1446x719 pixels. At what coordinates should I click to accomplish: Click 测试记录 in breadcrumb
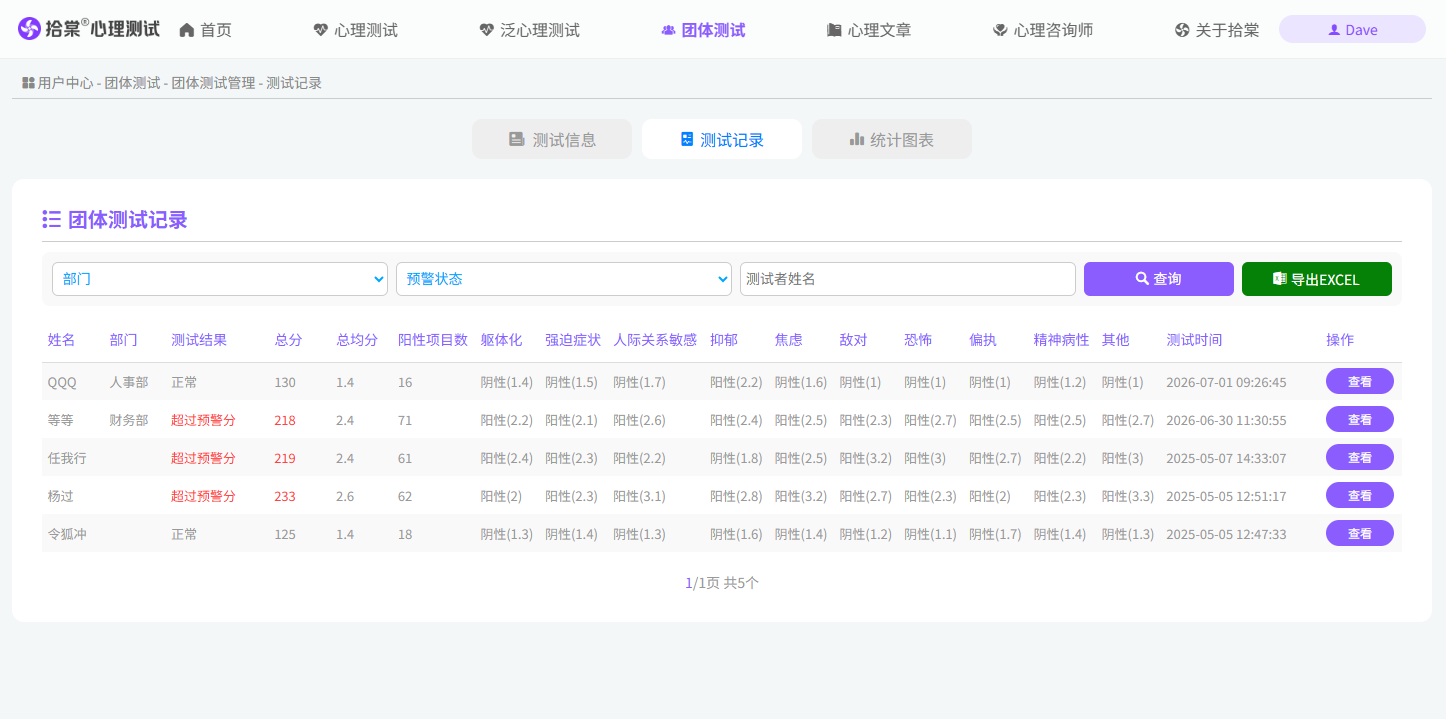(x=294, y=83)
